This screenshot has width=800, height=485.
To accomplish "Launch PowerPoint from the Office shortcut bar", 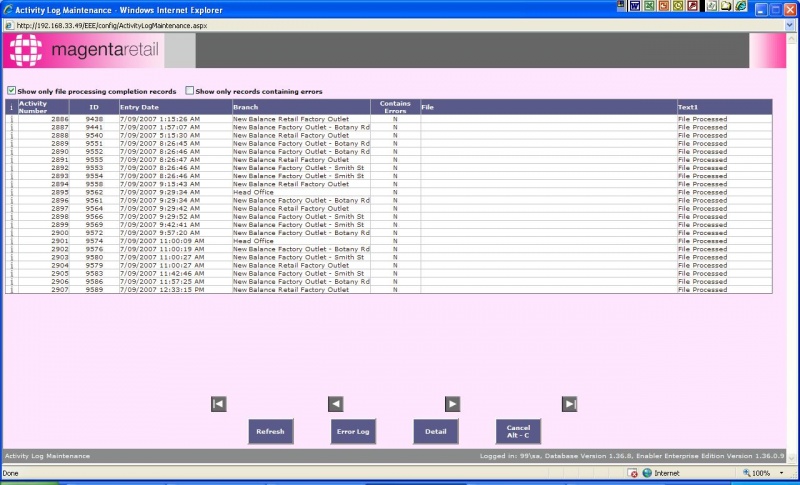I will tap(663, 6).
